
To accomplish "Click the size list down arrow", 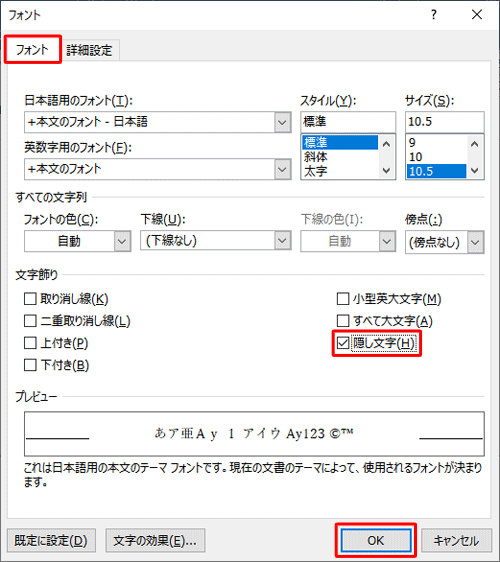I will [x=475, y=171].
